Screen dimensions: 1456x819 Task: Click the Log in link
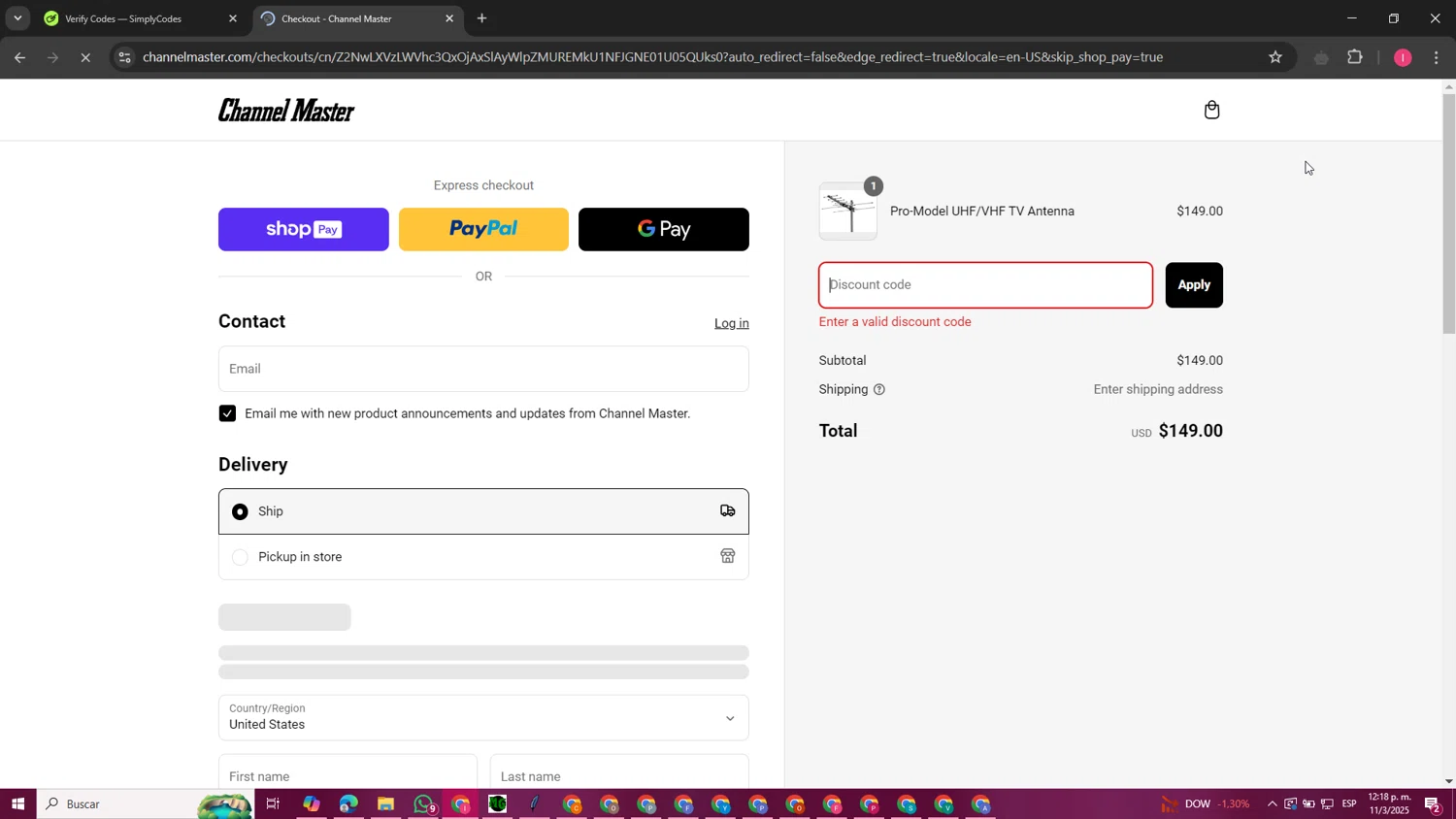pyautogui.click(x=732, y=323)
